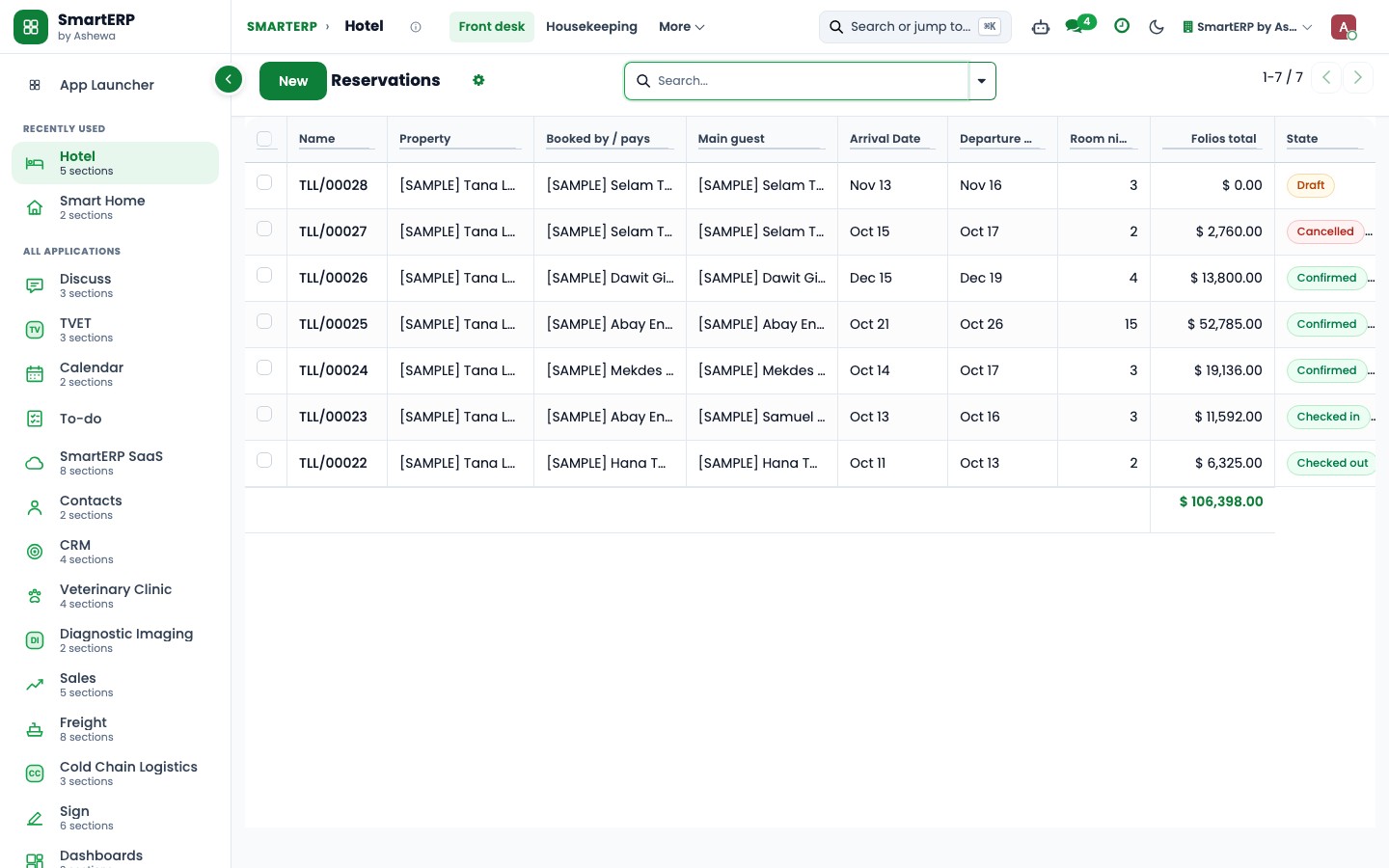1389x868 pixels.
Task: Open reservation TLL/00026
Action: click(334, 278)
